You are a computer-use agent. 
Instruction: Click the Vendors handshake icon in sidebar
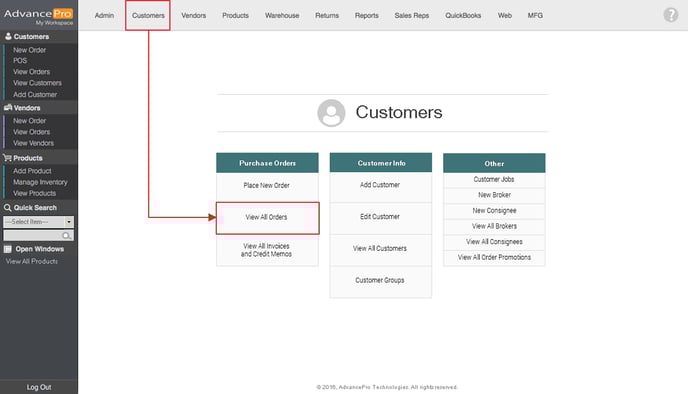(x=8, y=107)
